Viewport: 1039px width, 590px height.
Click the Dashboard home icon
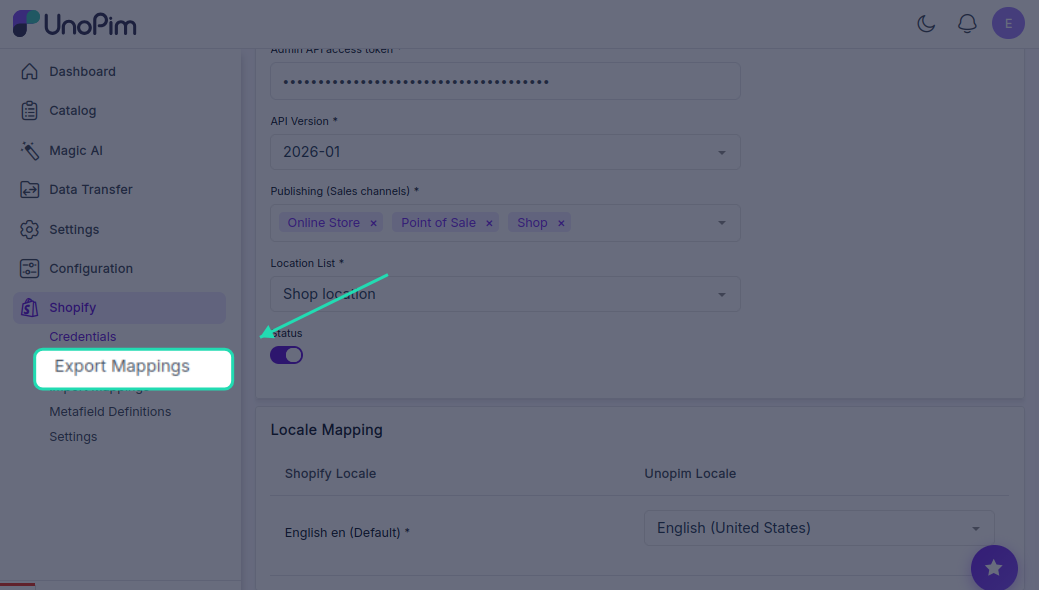point(29,72)
